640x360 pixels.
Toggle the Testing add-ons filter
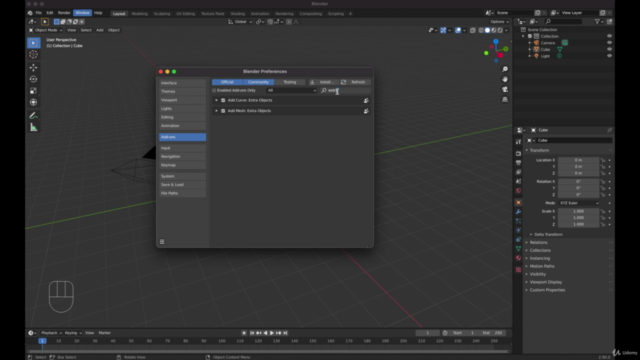click(290, 82)
